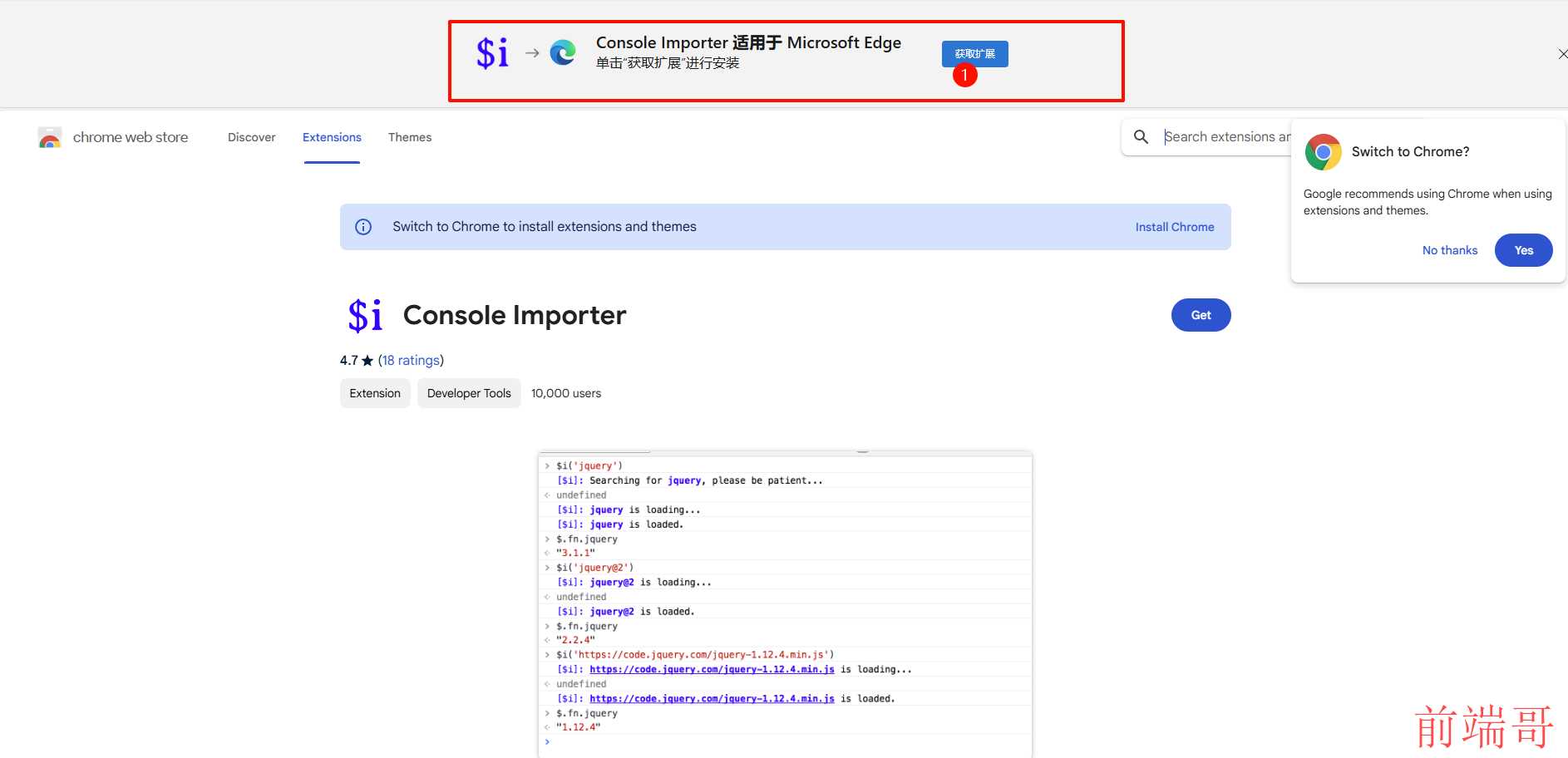Open the 18 ratings link
Image resolution: width=1568 pixels, height=758 pixels.
pos(411,360)
